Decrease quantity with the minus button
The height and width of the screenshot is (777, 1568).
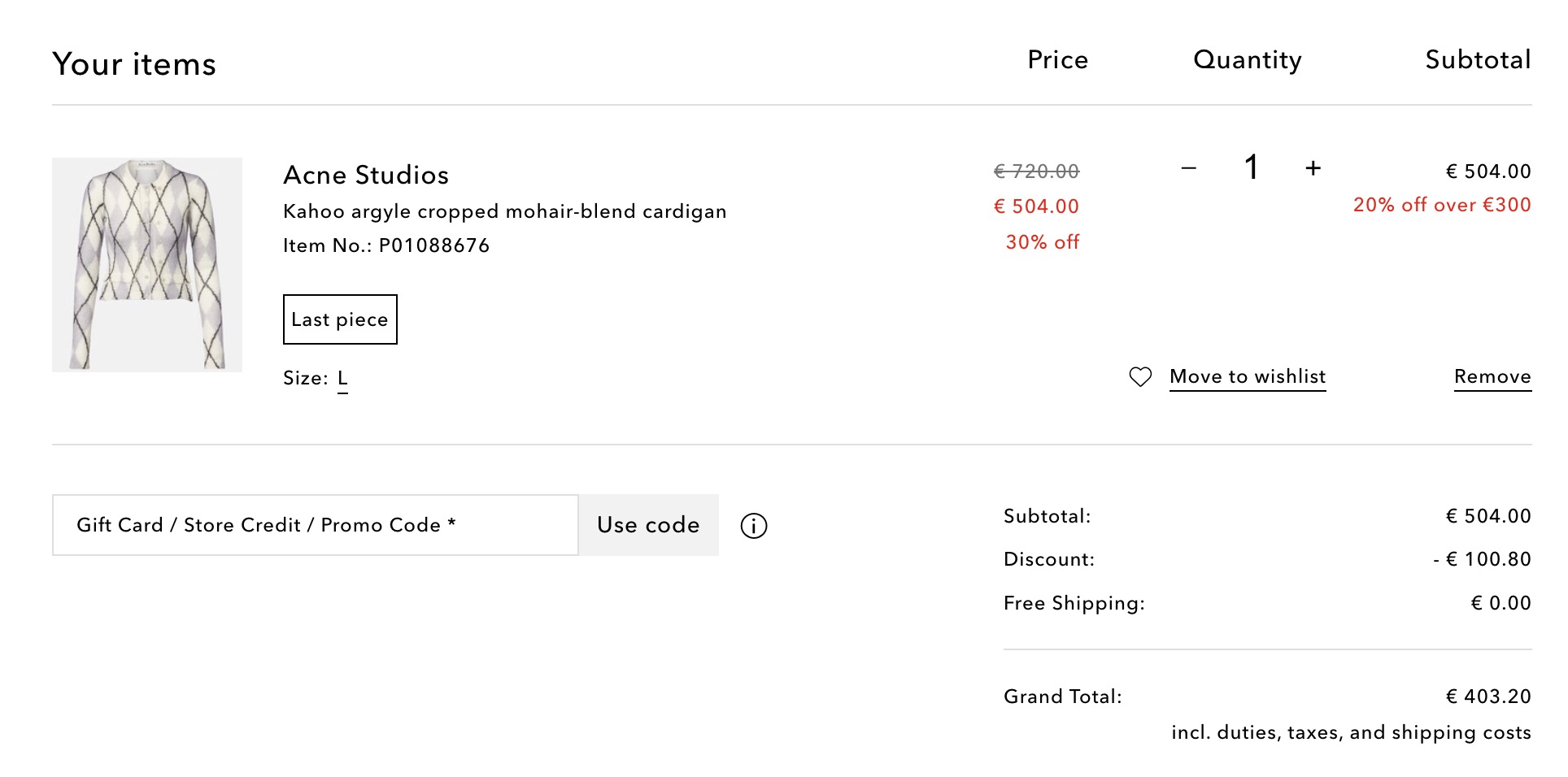pyautogui.click(x=1189, y=168)
